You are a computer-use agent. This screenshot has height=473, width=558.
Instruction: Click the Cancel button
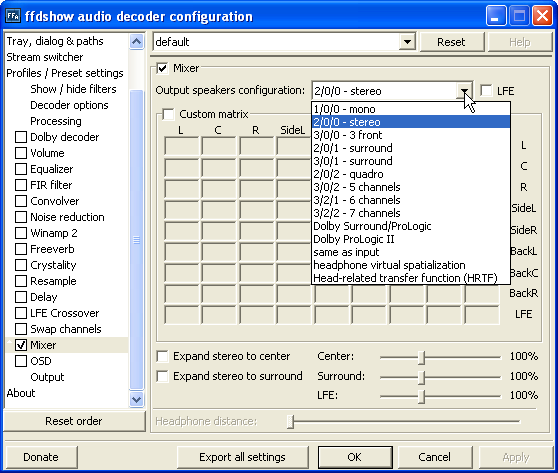click(435, 457)
